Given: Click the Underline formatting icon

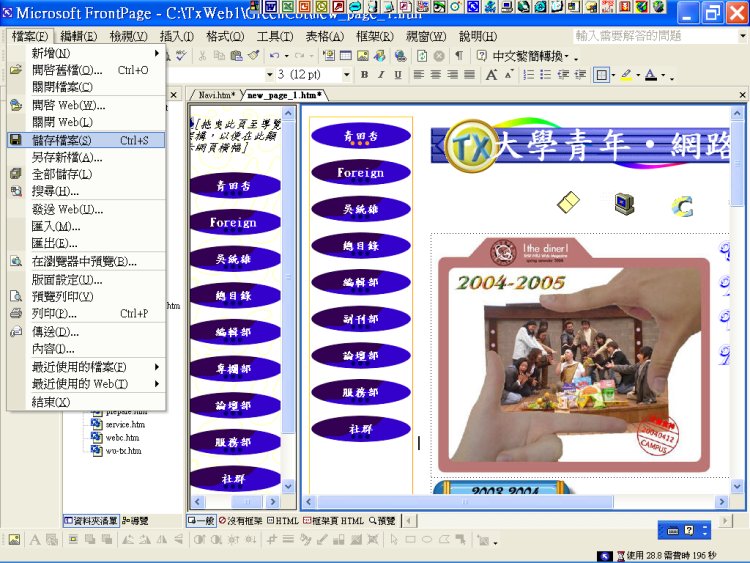Looking at the screenshot, I should coord(398,75).
